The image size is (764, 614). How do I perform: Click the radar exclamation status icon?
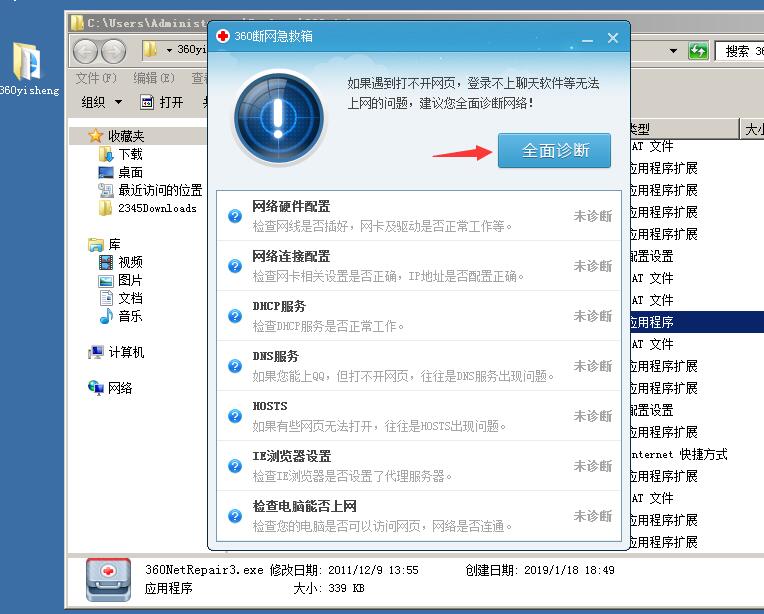279,117
